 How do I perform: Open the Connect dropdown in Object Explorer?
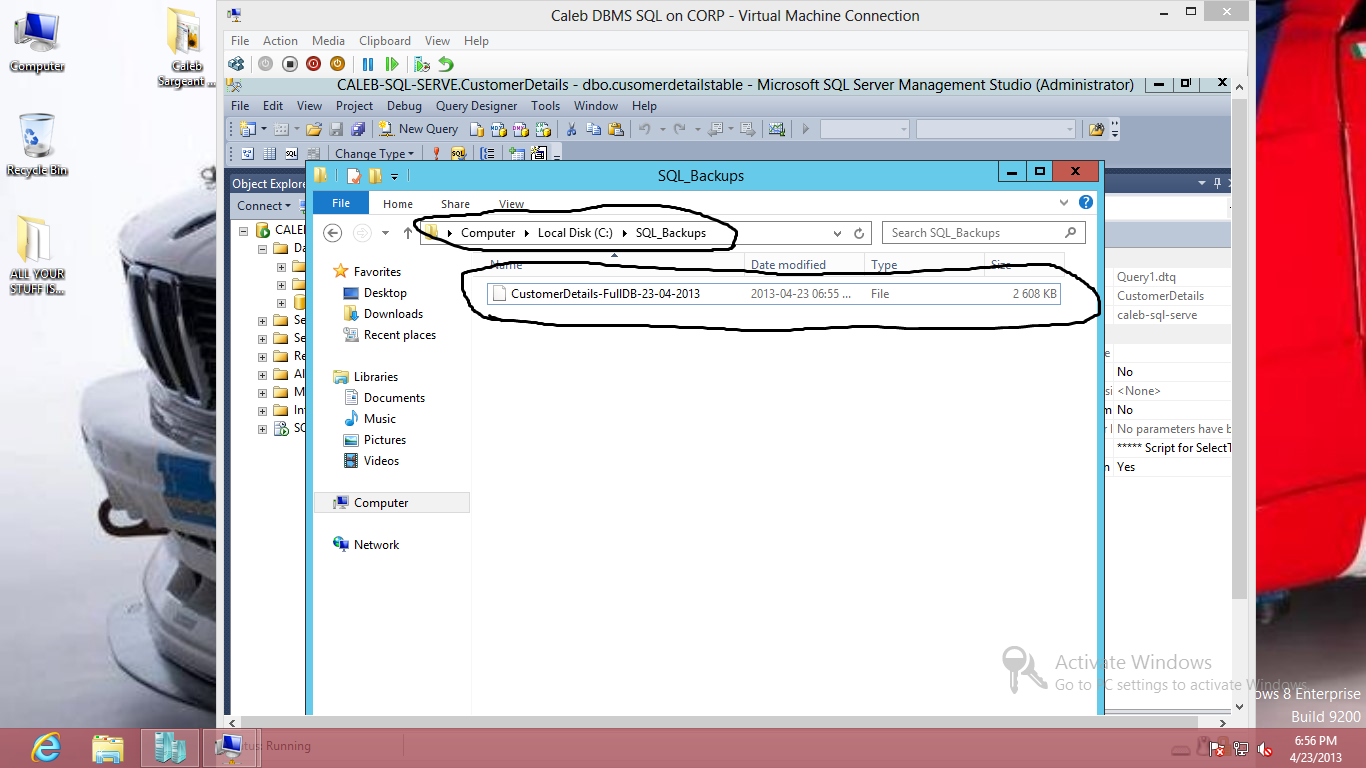(264, 206)
